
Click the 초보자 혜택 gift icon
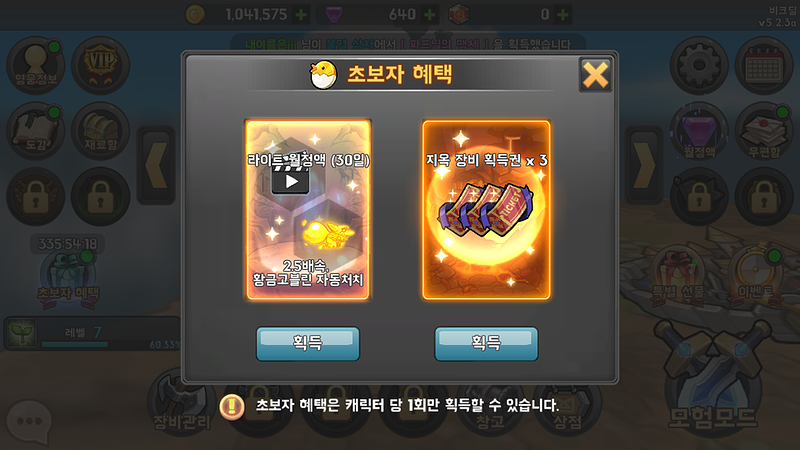pyautogui.click(x=68, y=279)
